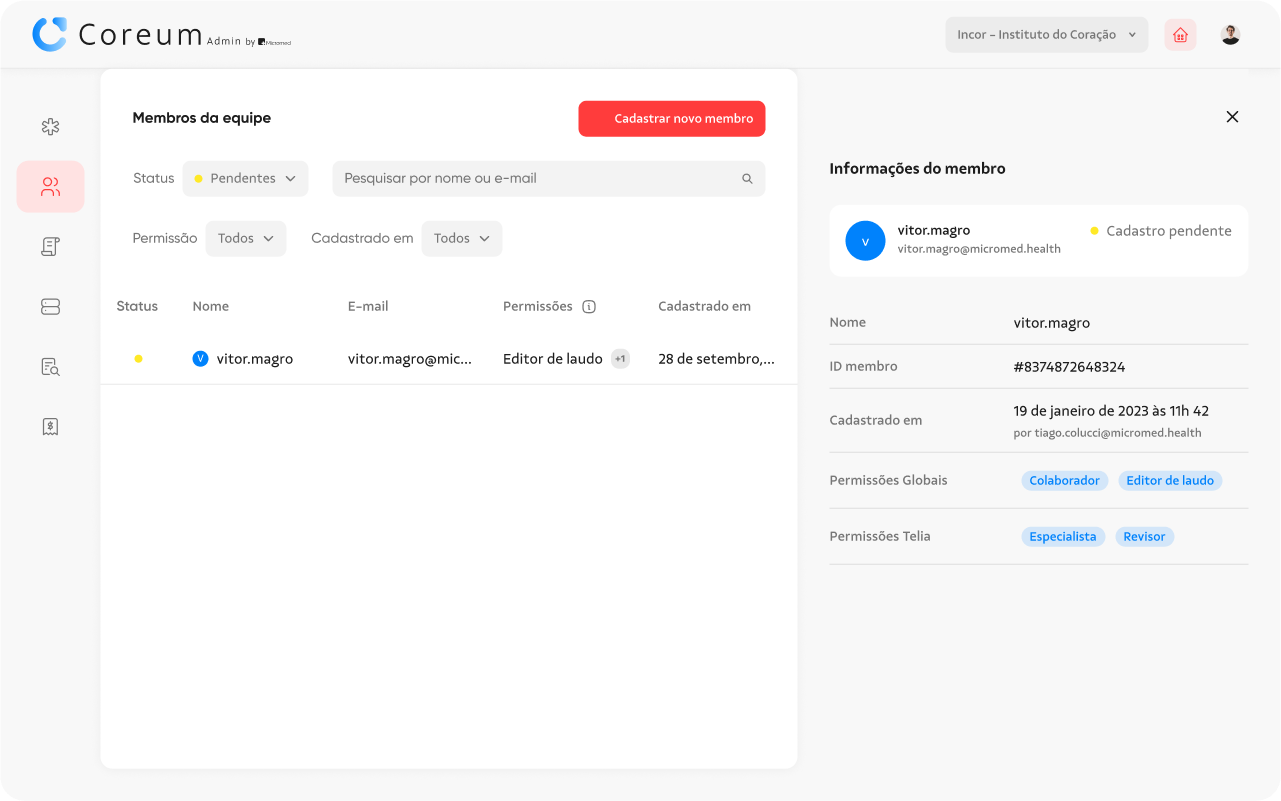Image resolution: width=1281 pixels, height=801 pixels.
Task: Click the +1 permissions badge
Action: coord(620,359)
